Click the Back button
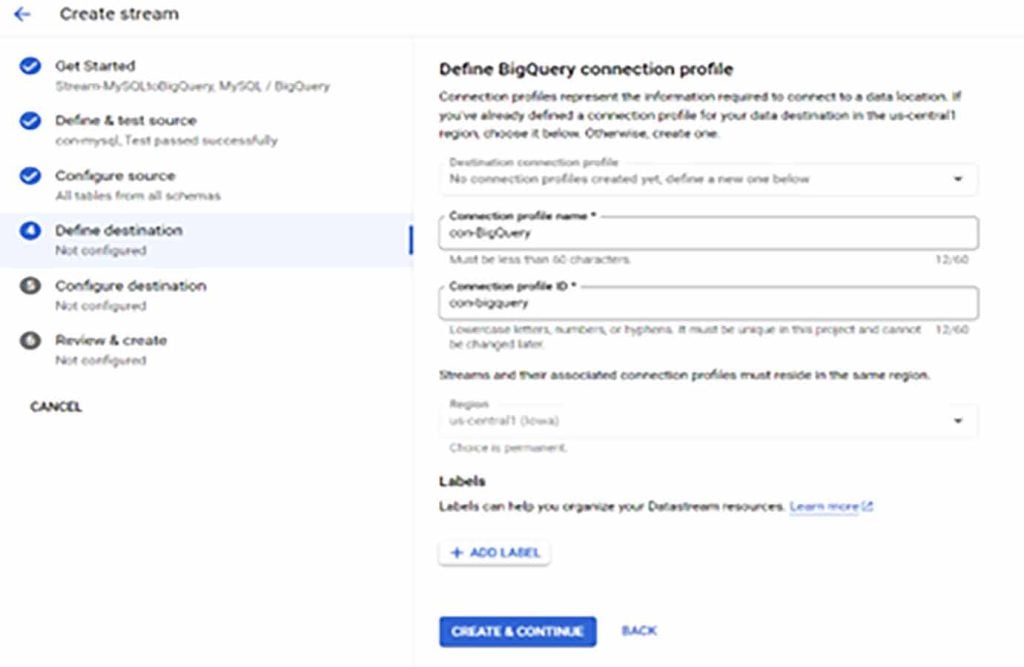1024x667 pixels. (639, 630)
